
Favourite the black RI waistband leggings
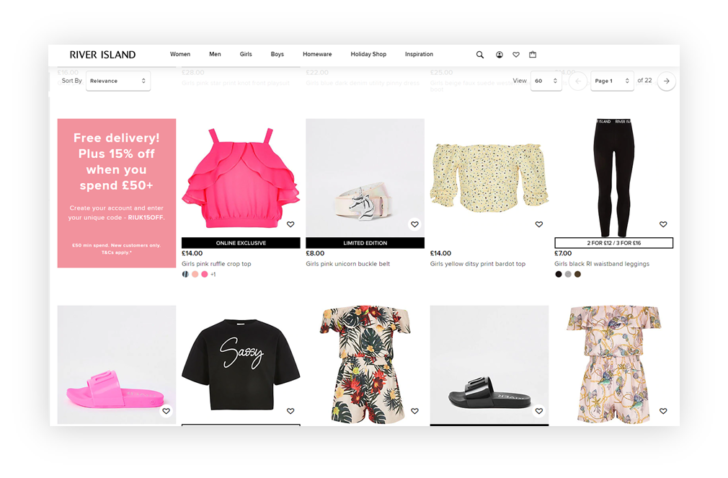click(663, 224)
